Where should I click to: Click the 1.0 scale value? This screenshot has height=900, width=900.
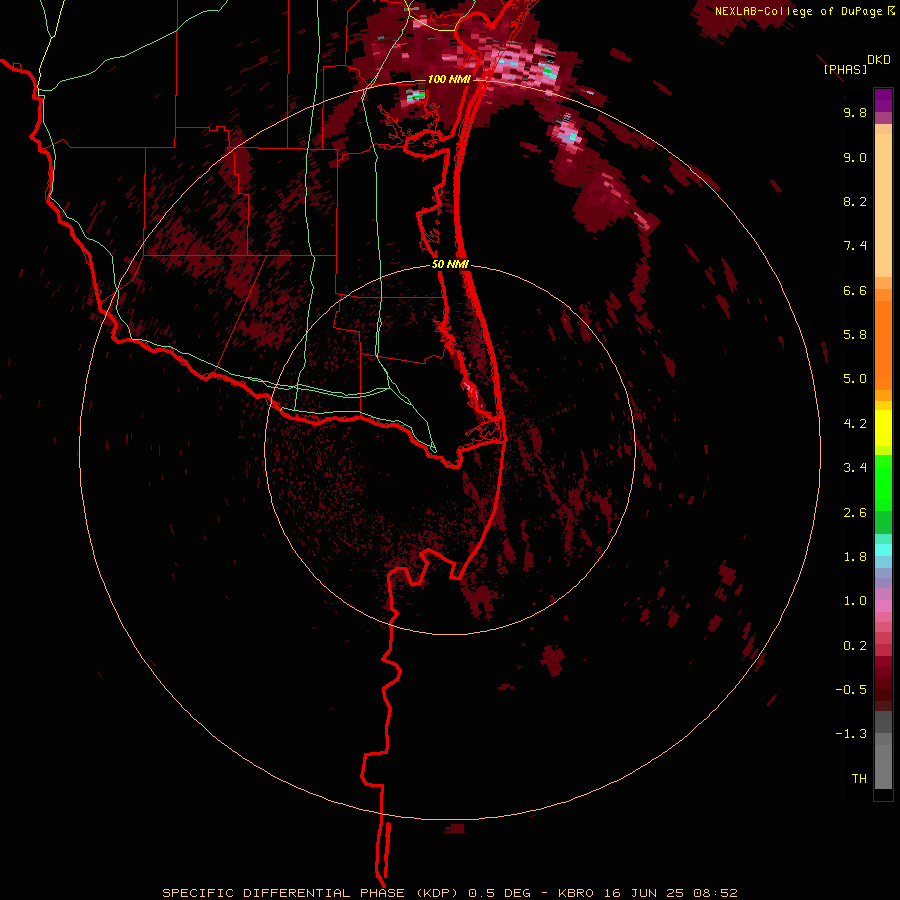point(855,601)
